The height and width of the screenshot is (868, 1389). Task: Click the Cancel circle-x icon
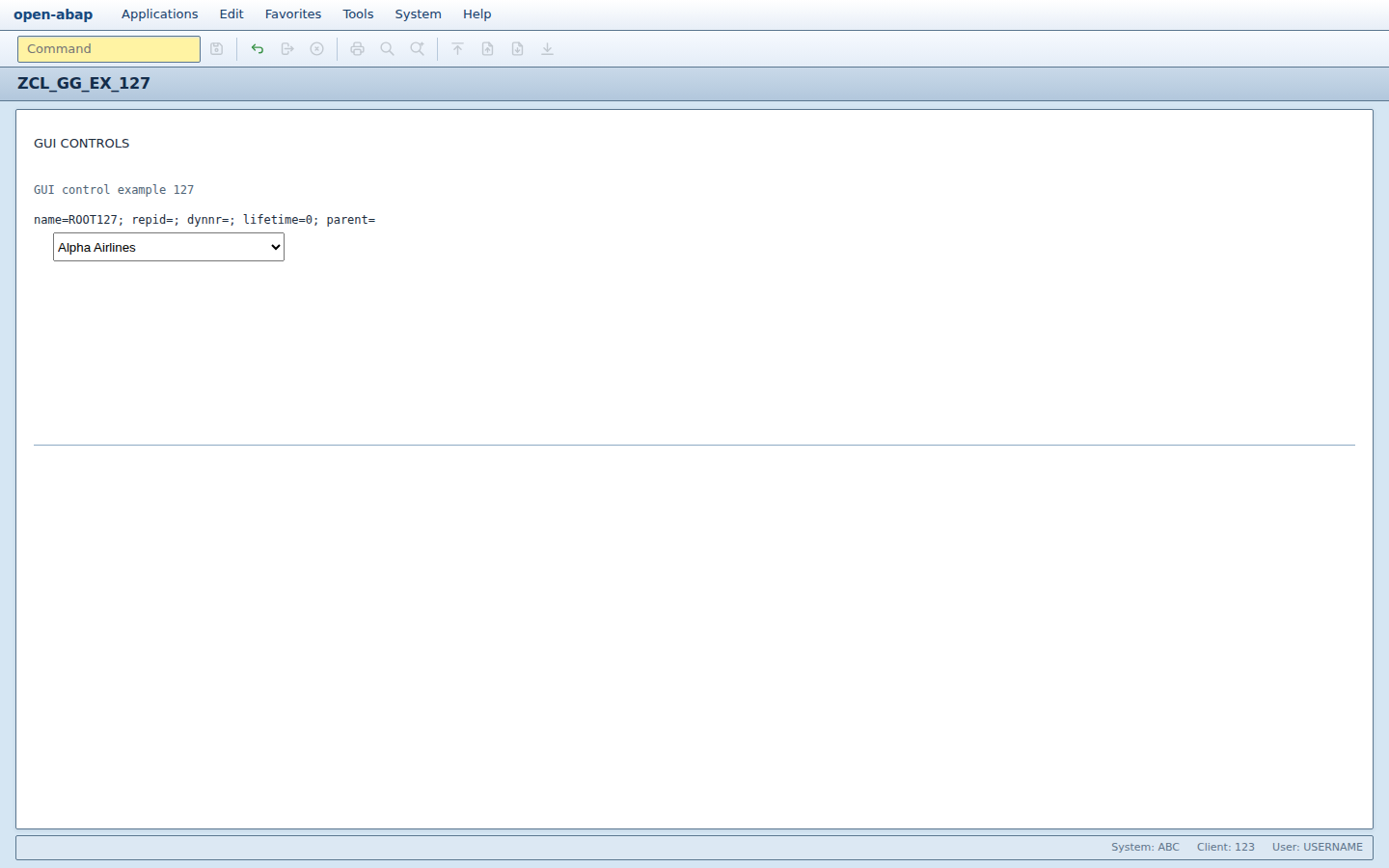tap(317, 49)
